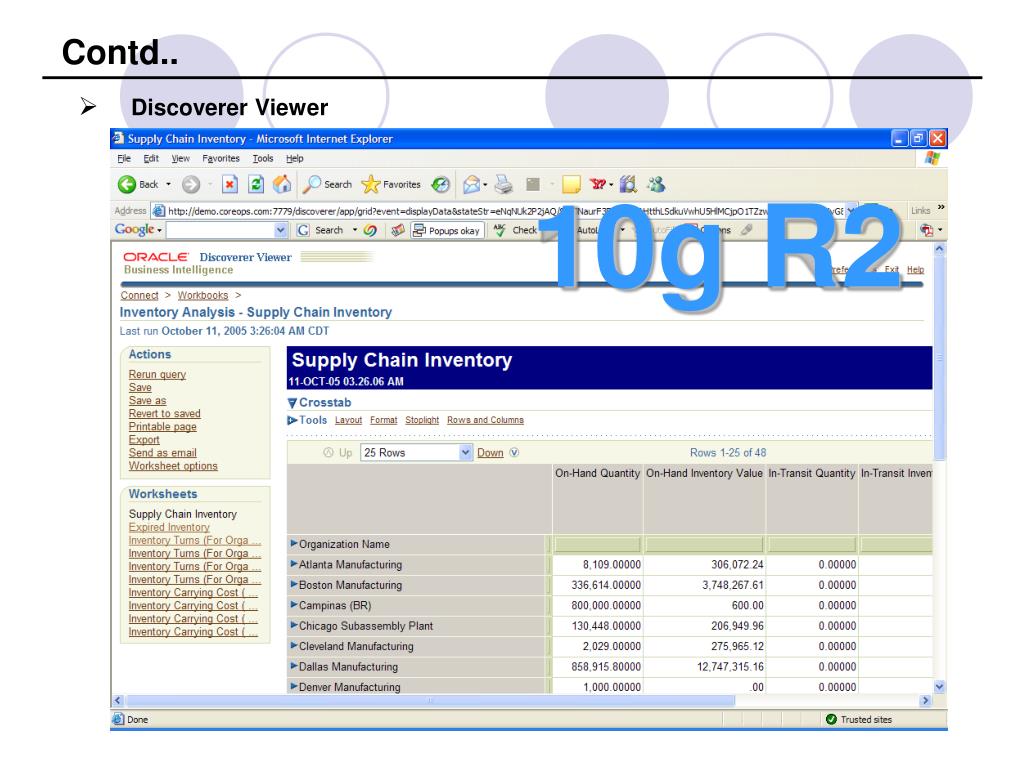Click the horizontal scrollbar right arrow

(x=925, y=701)
